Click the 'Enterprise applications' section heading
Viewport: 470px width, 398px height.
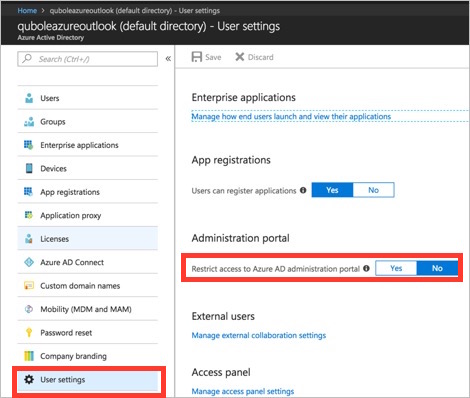[243, 97]
